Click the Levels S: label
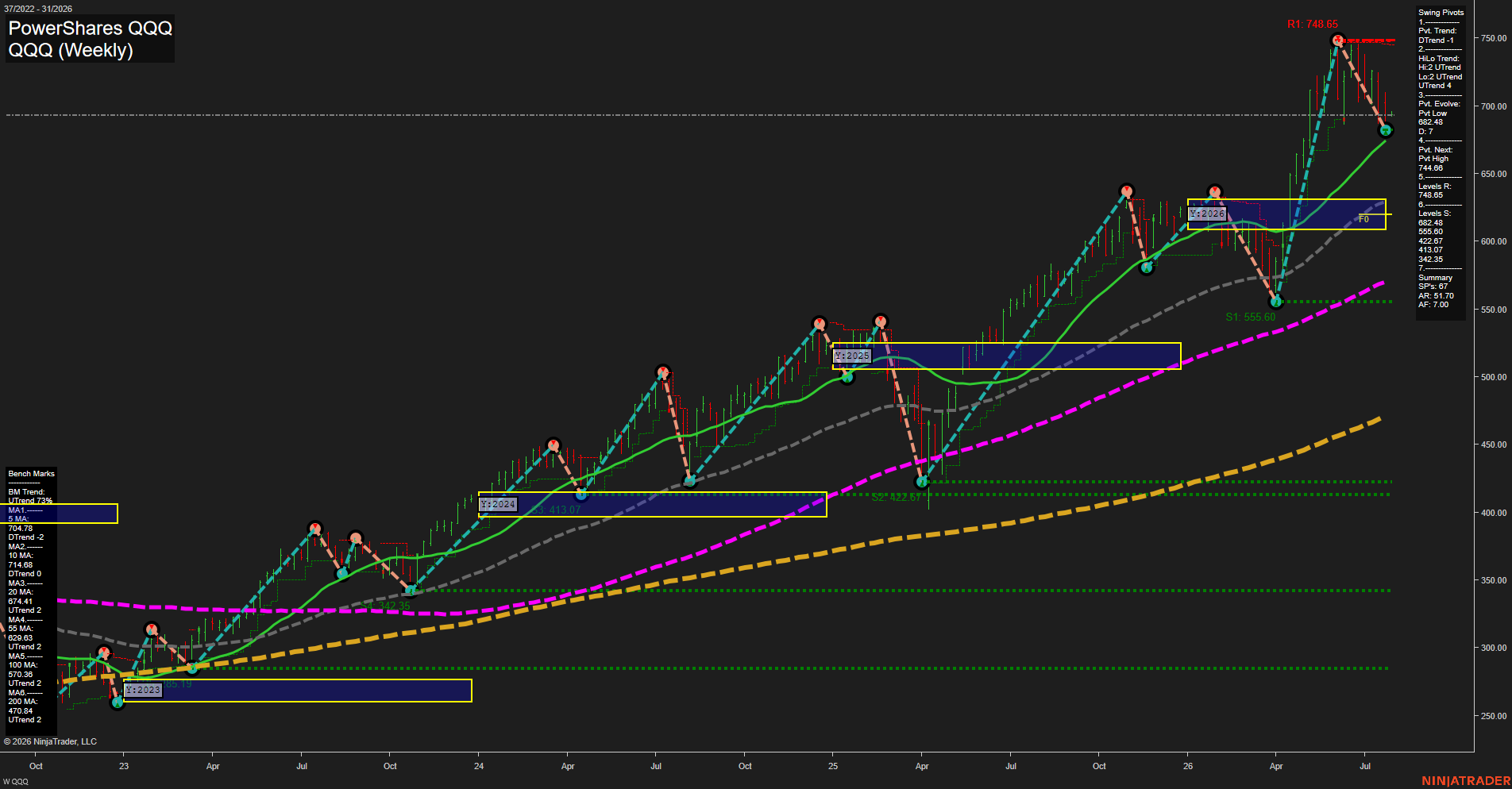Screen dimensions: 1512x789 pos(1434,214)
